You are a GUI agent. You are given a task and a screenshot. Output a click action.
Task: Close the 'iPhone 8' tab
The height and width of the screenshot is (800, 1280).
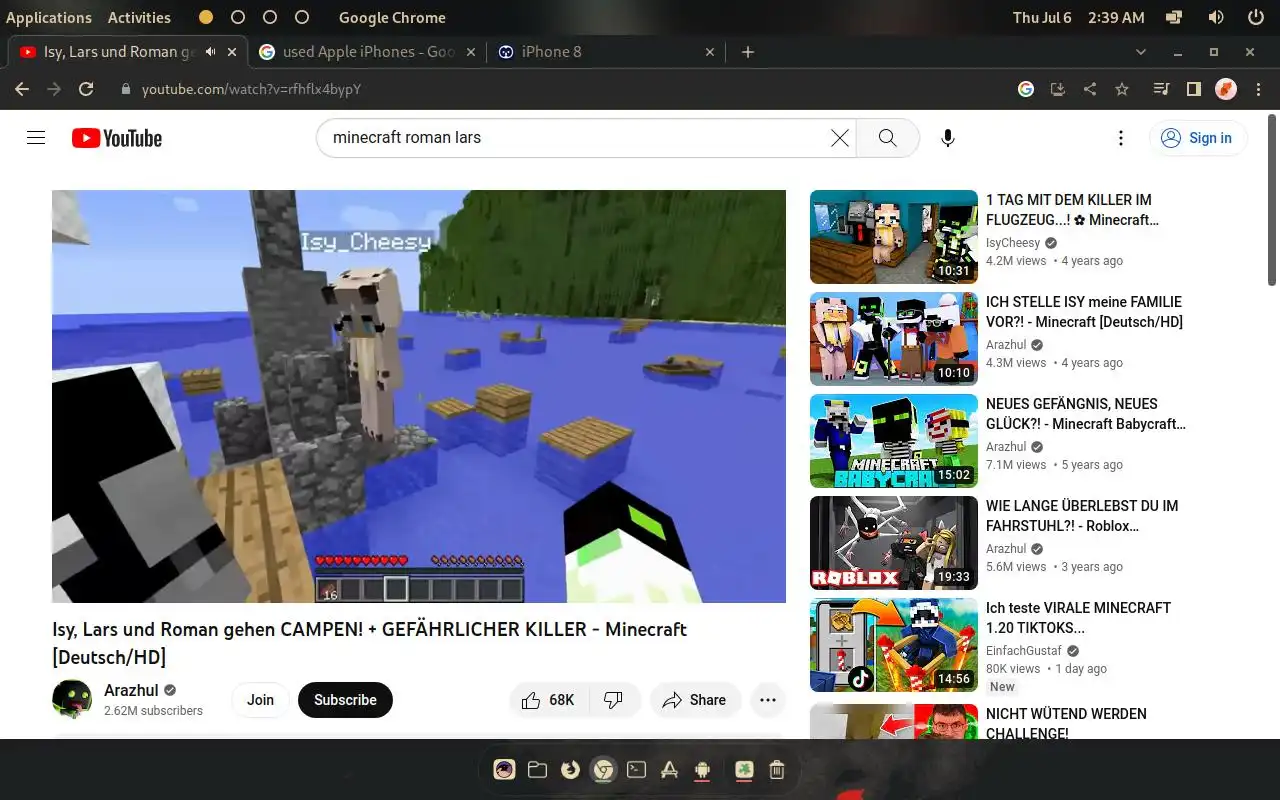click(x=710, y=52)
